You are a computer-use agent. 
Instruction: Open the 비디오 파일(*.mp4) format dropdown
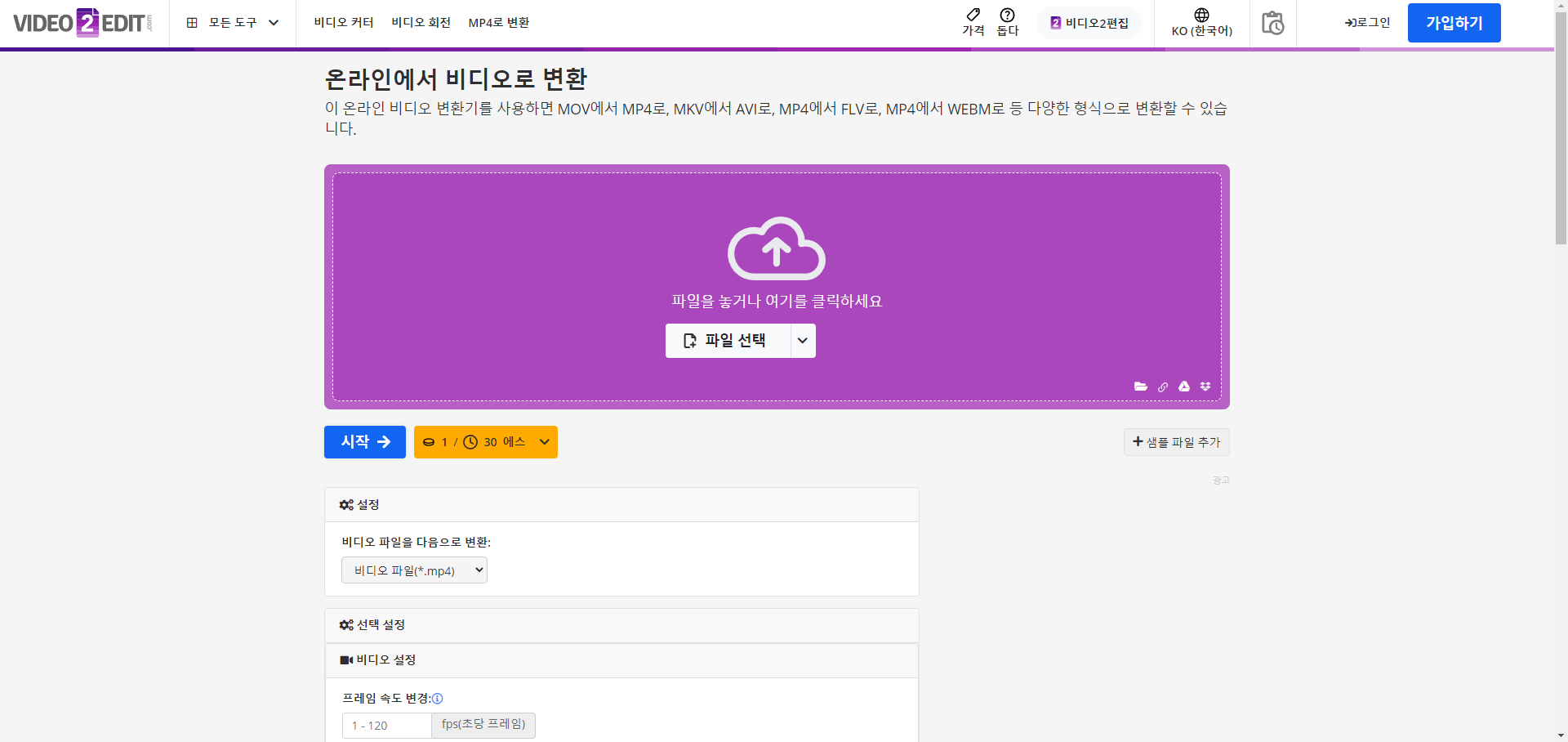click(414, 570)
